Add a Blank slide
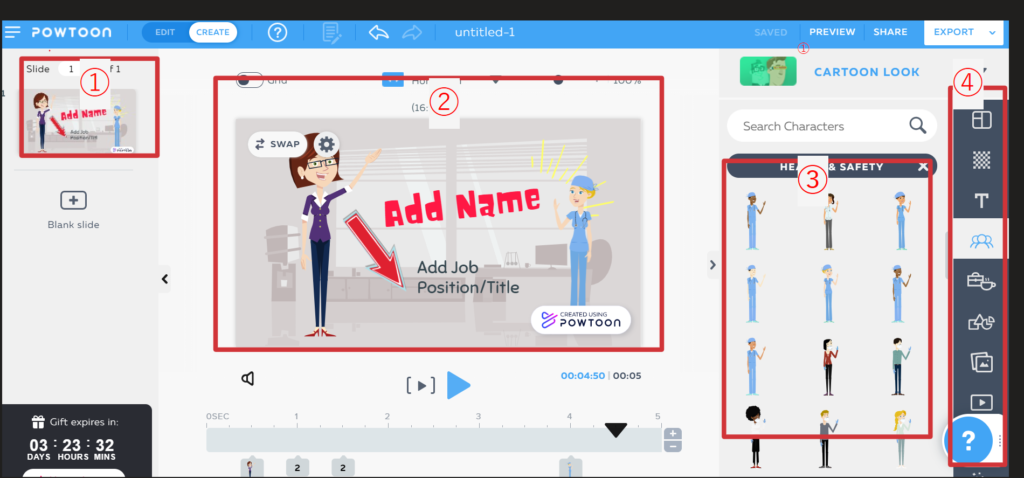 pos(73,200)
